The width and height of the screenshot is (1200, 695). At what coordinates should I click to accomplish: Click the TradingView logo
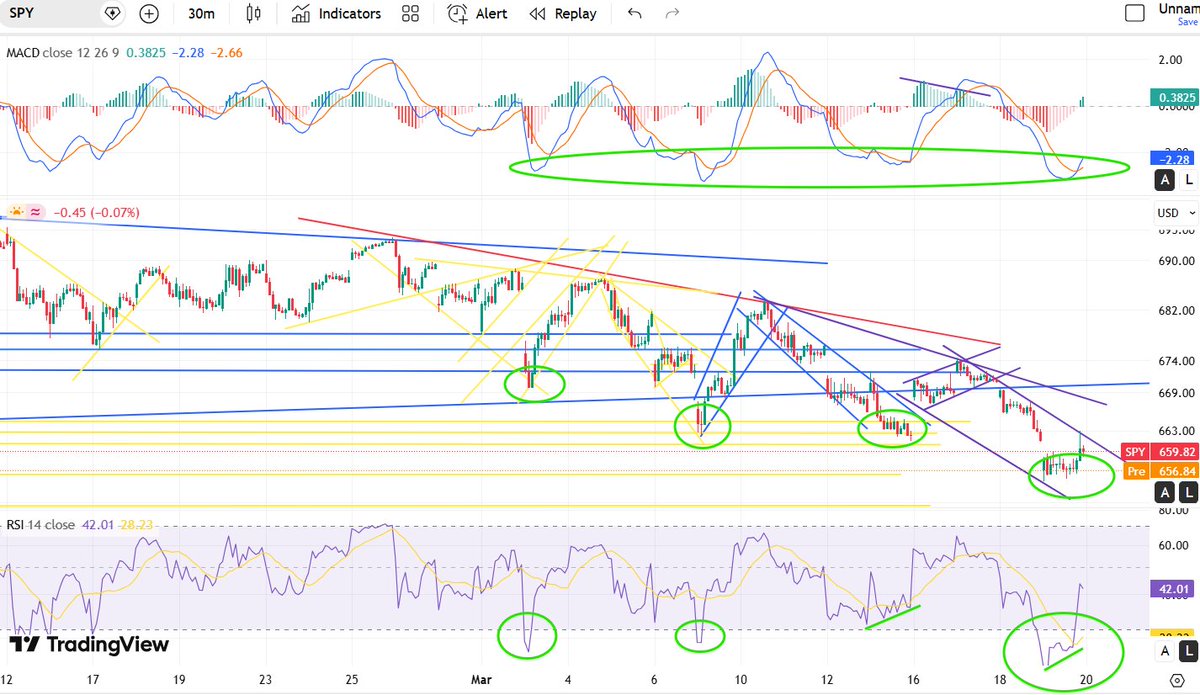point(88,645)
